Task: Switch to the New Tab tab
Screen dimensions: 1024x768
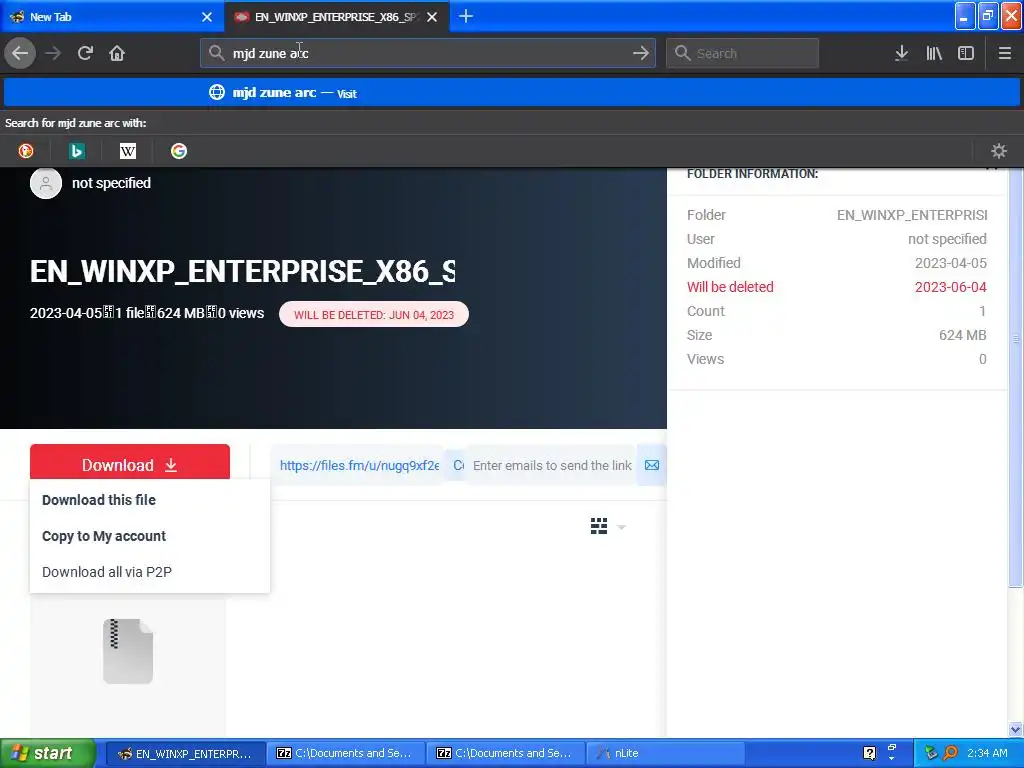Action: [111, 17]
